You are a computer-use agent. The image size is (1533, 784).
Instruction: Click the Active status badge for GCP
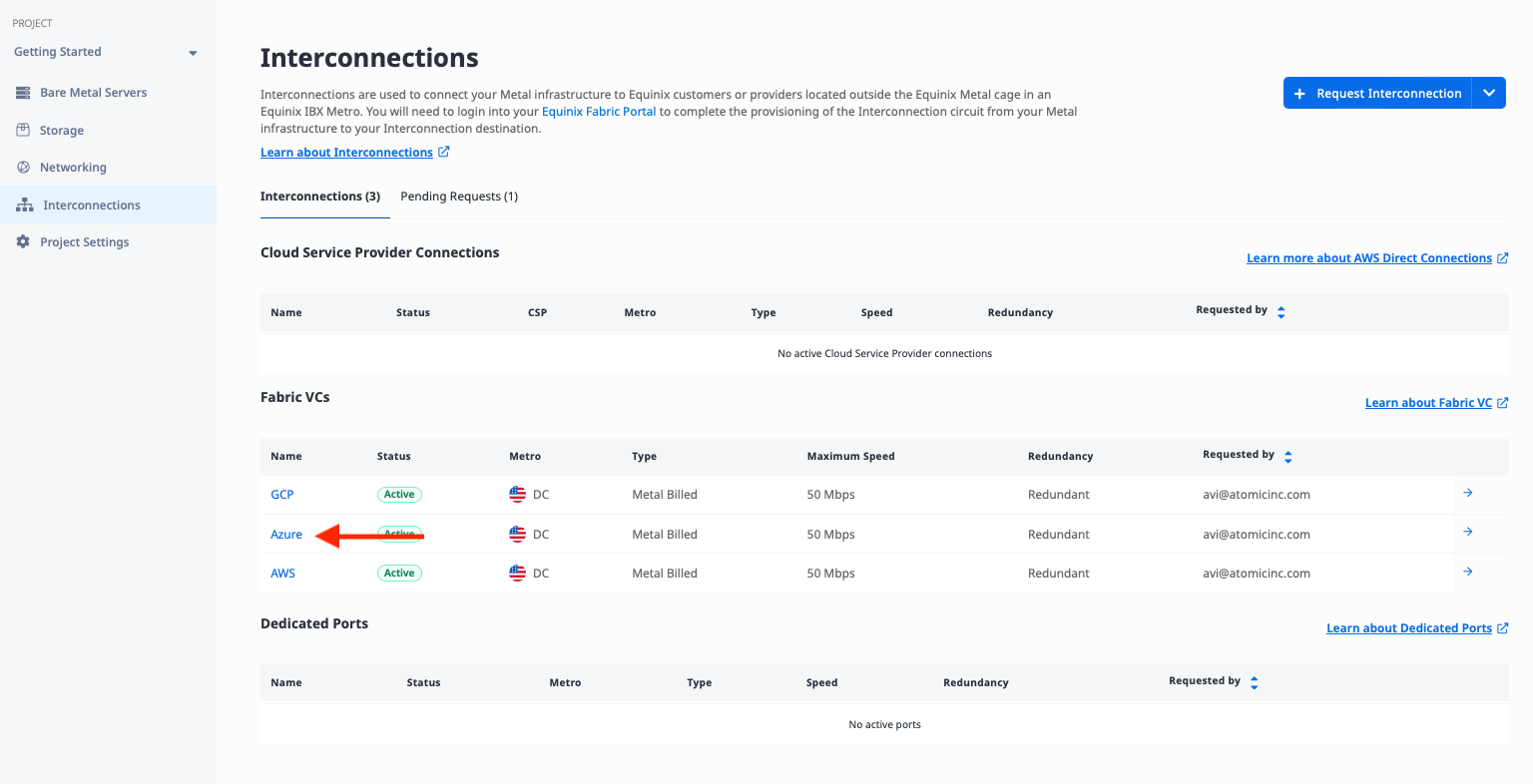[x=399, y=495]
